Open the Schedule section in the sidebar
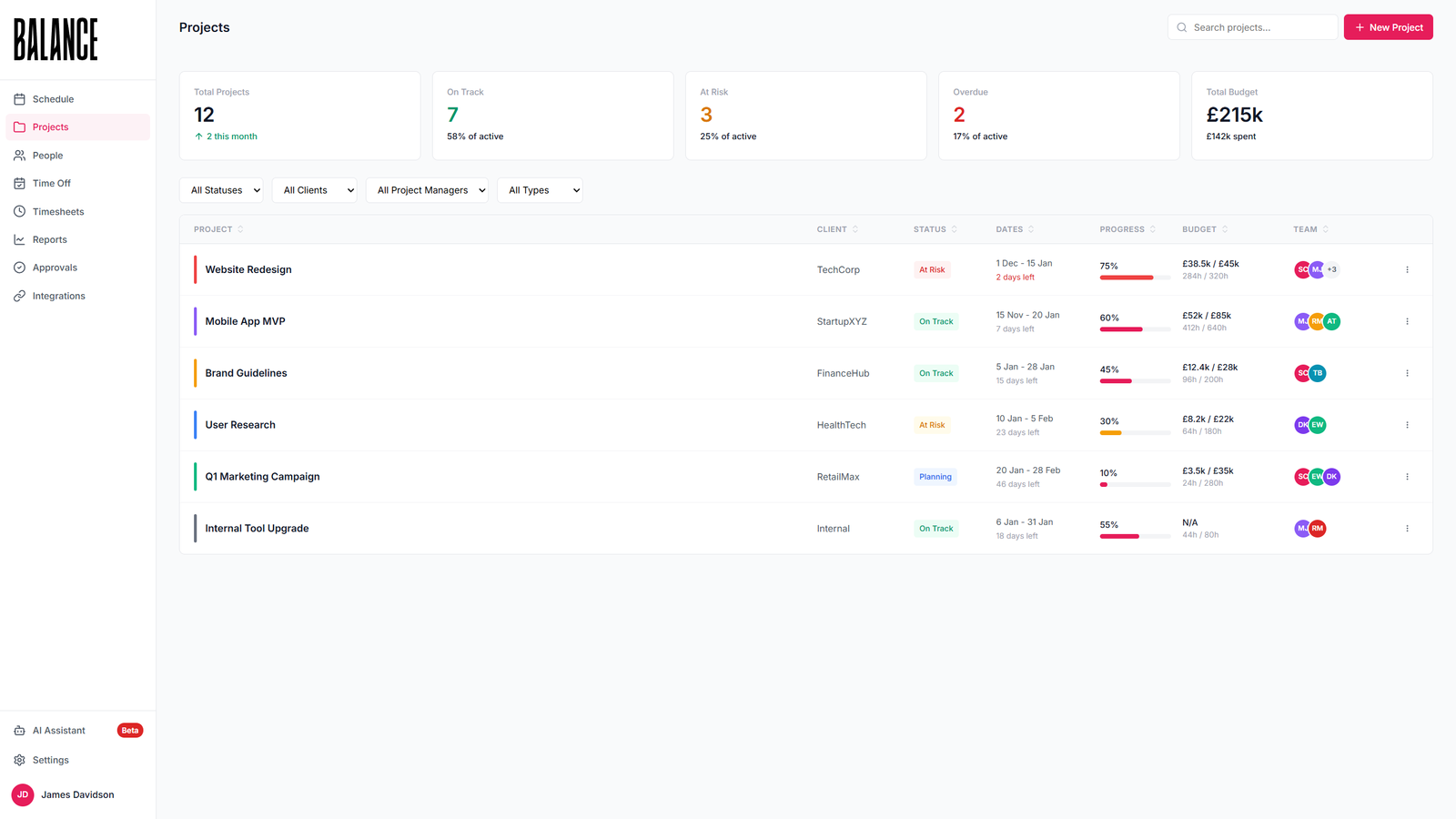This screenshot has width=1456, height=819. [x=54, y=98]
